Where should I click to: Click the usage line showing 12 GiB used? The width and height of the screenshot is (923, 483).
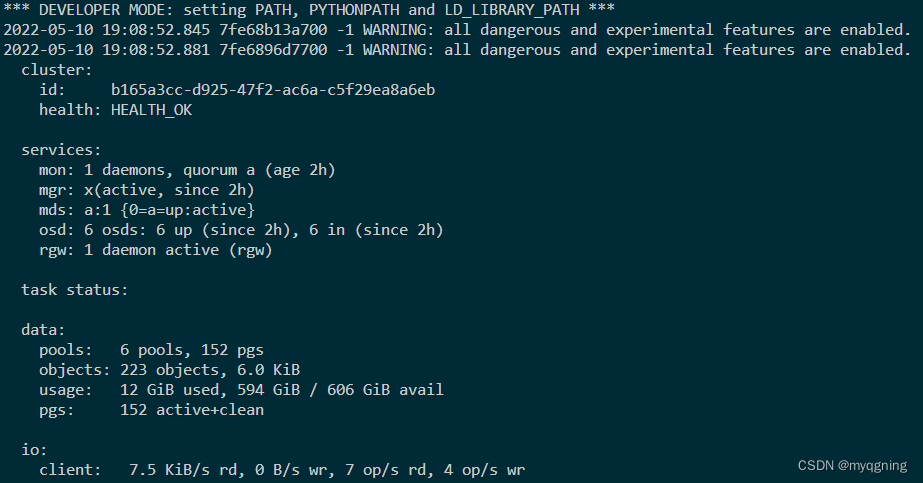point(240,390)
